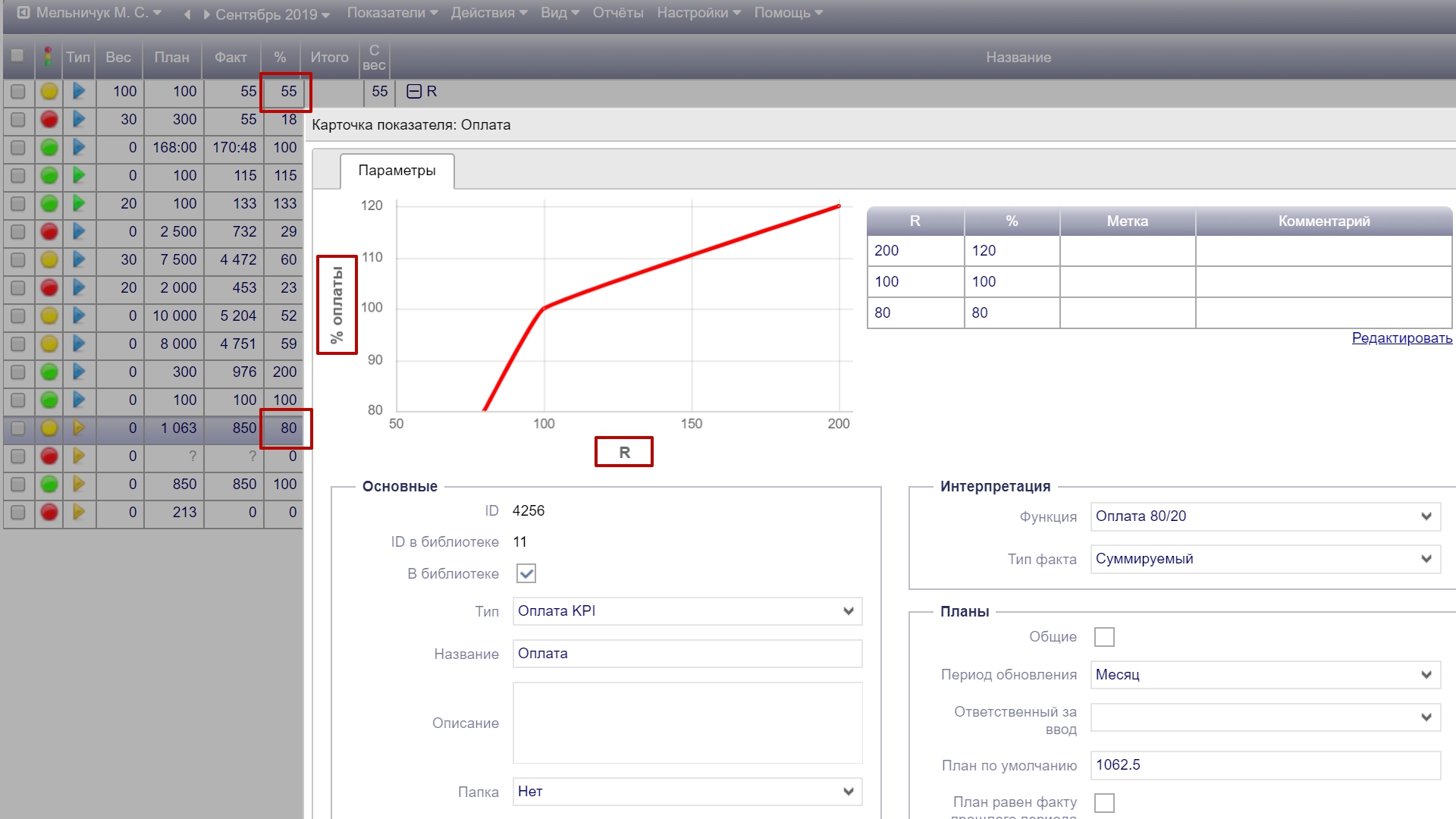Uncheck the В библиотеке checkbox
The height and width of the screenshot is (819, 1456).
pos(526,573)
